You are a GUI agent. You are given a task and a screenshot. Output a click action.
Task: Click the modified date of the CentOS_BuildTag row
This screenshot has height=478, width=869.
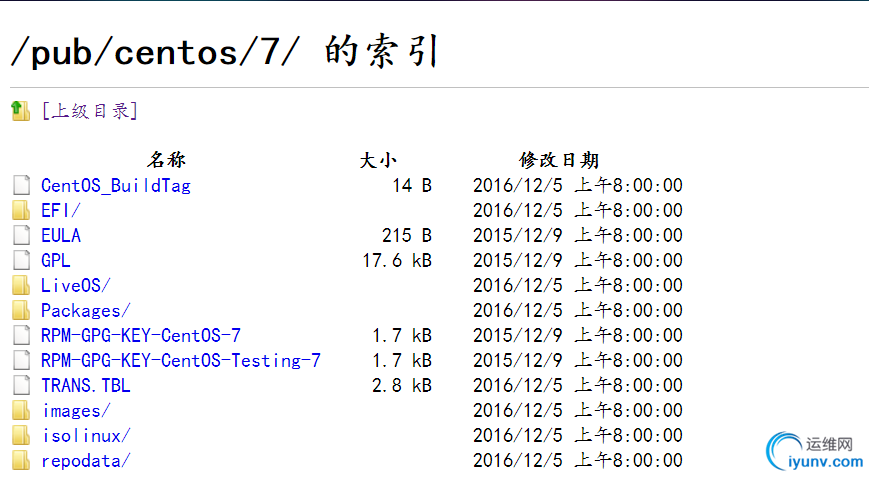577,186
